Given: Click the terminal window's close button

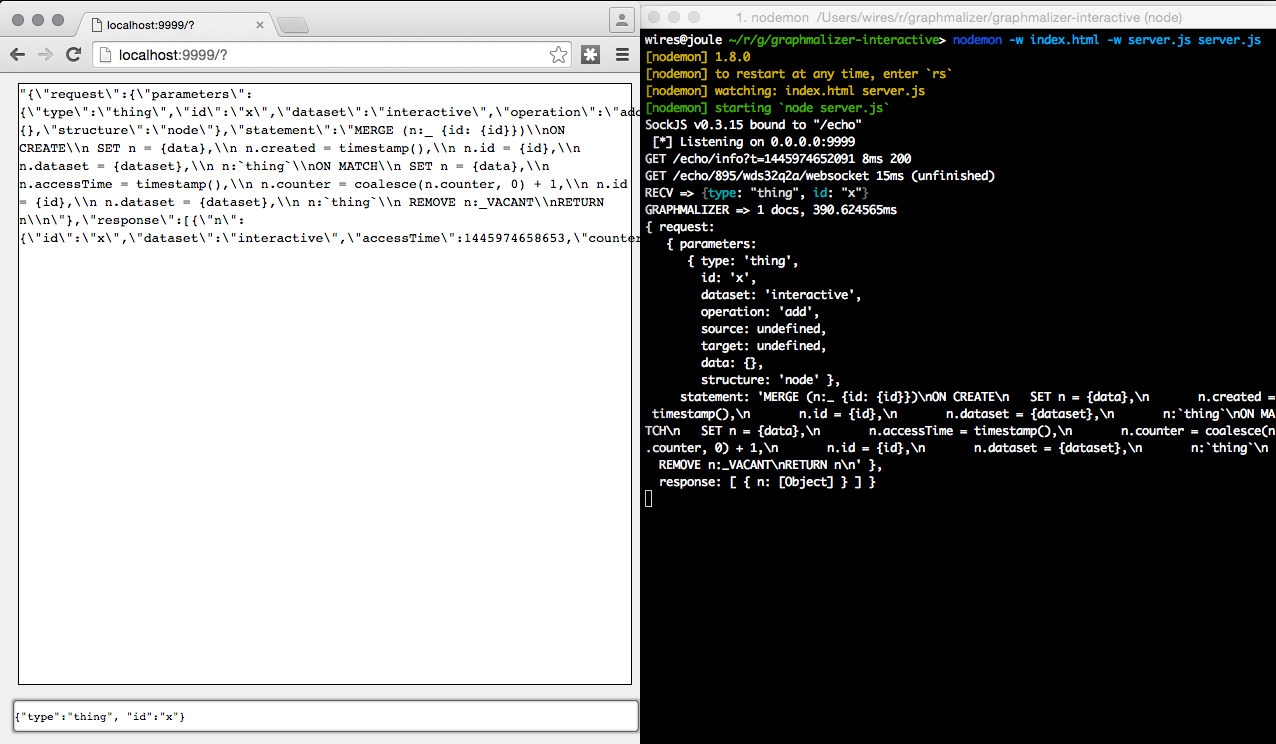Looking at the screenshot, I should tap(656, 17).
